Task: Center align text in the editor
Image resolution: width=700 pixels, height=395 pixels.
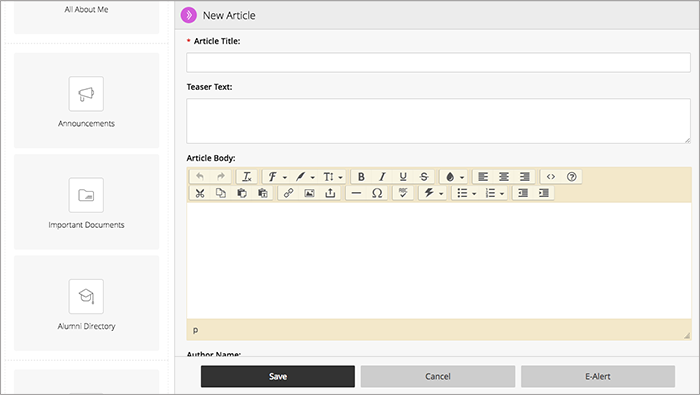Action: 504,177
